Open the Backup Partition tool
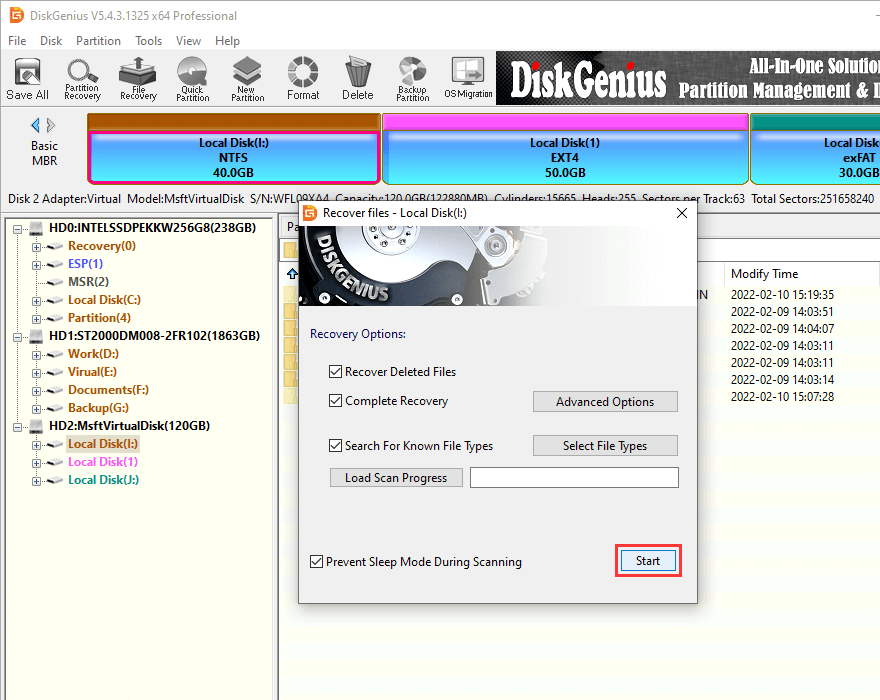Viewport: 880px width, 700px height. 412,79
